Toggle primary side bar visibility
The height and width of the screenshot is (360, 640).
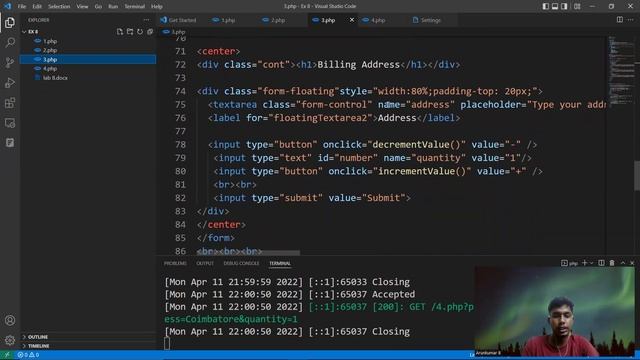pyautogui.click(x=546, y=6)
